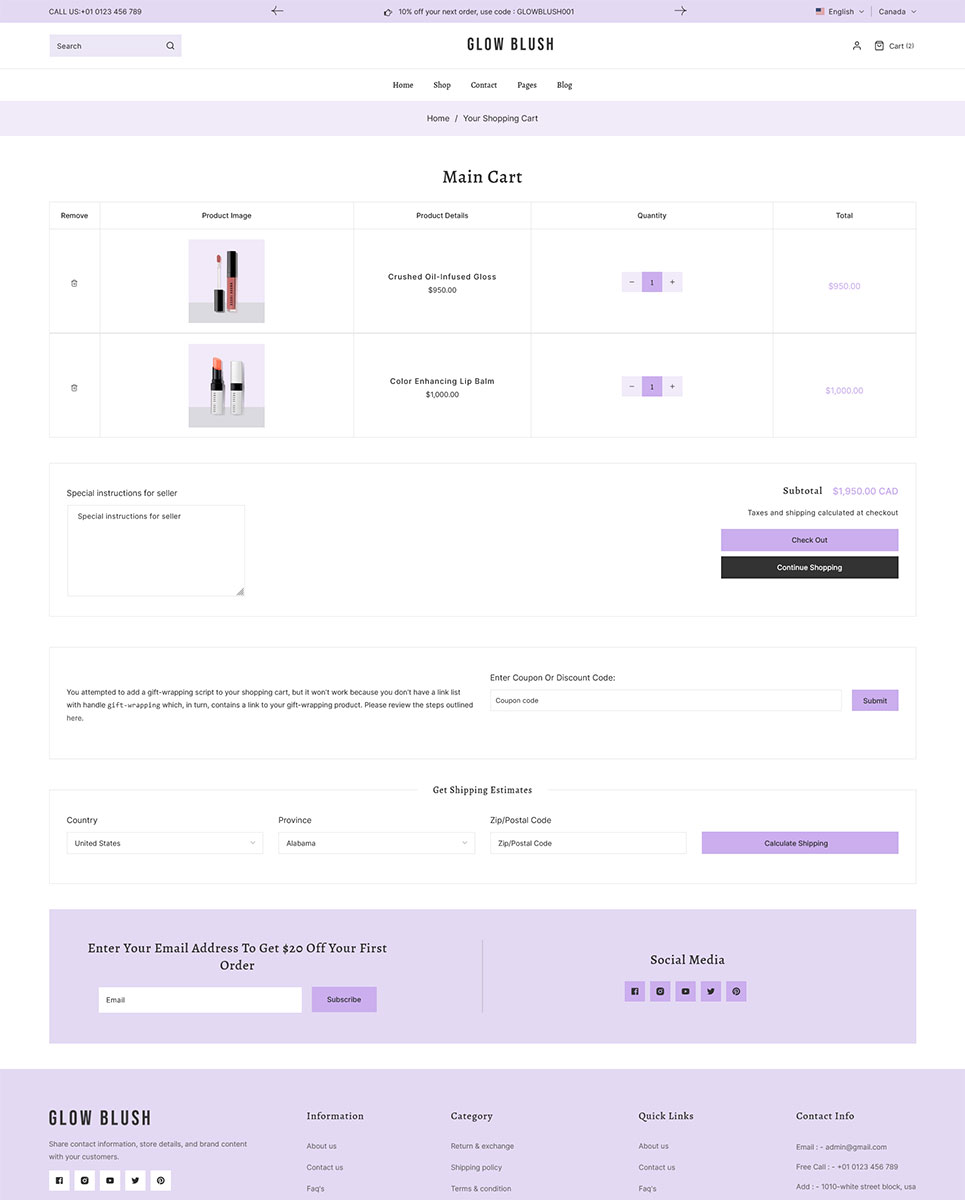Click the next announcement arrow
Screen dimensions: 965x1200
[680, 11]
